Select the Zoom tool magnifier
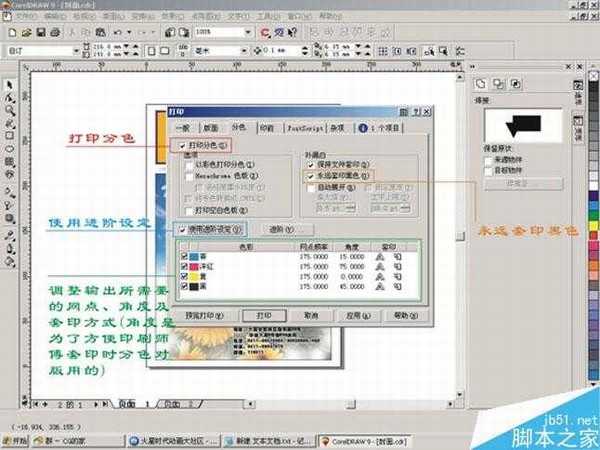 10,111
